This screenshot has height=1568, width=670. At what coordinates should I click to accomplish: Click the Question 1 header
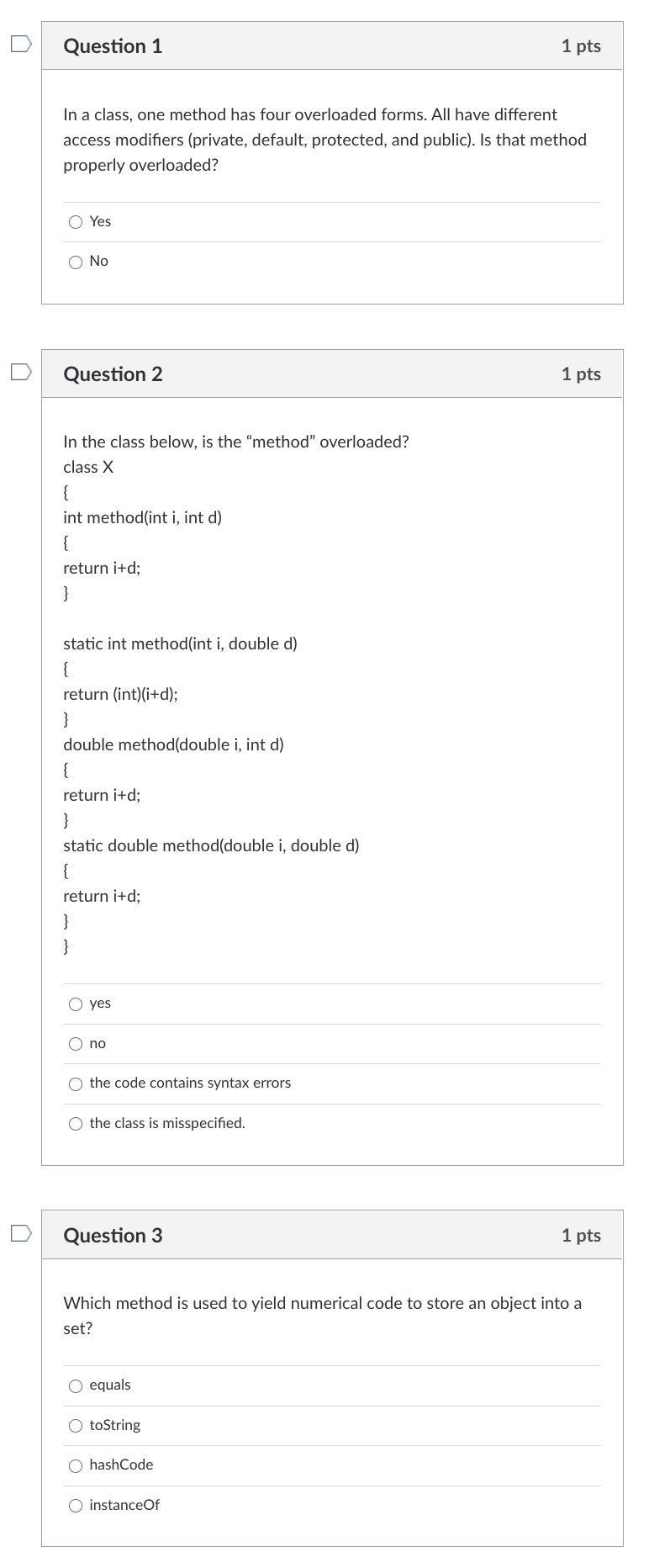[113, 46]
